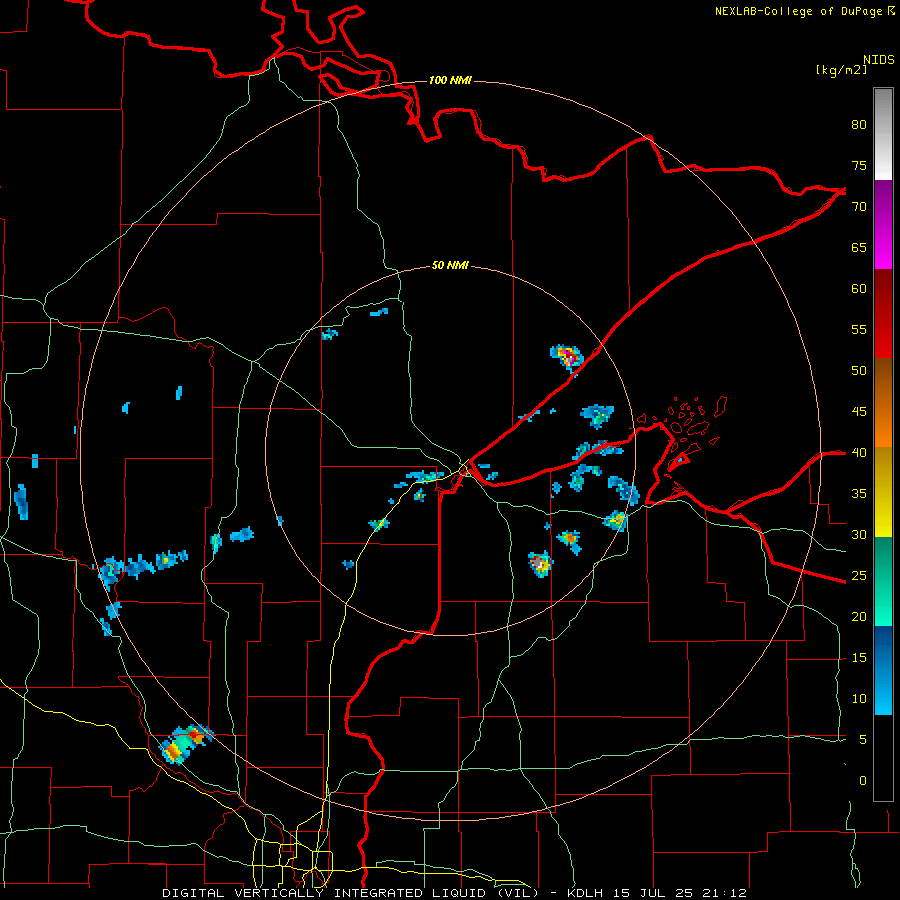This screenshot has height=900, width=900.
Task: Click the 15 value on the scale
Action: click(x=859, y=658)
